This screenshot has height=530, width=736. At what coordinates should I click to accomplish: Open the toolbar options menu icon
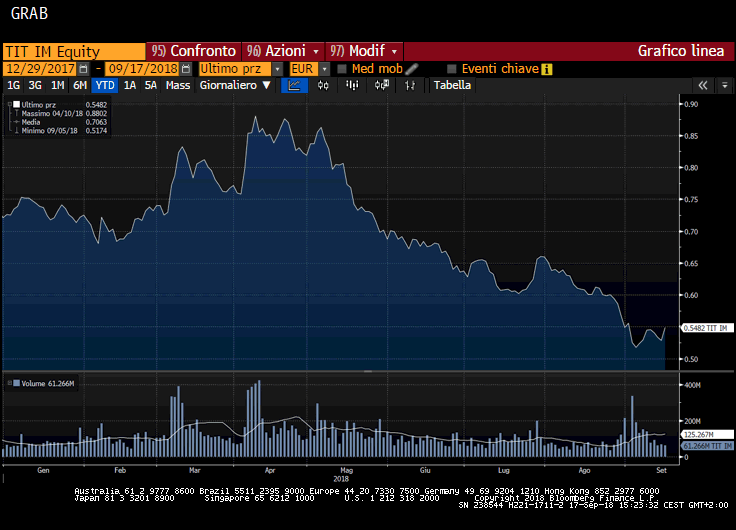click(x=725, y=85)
